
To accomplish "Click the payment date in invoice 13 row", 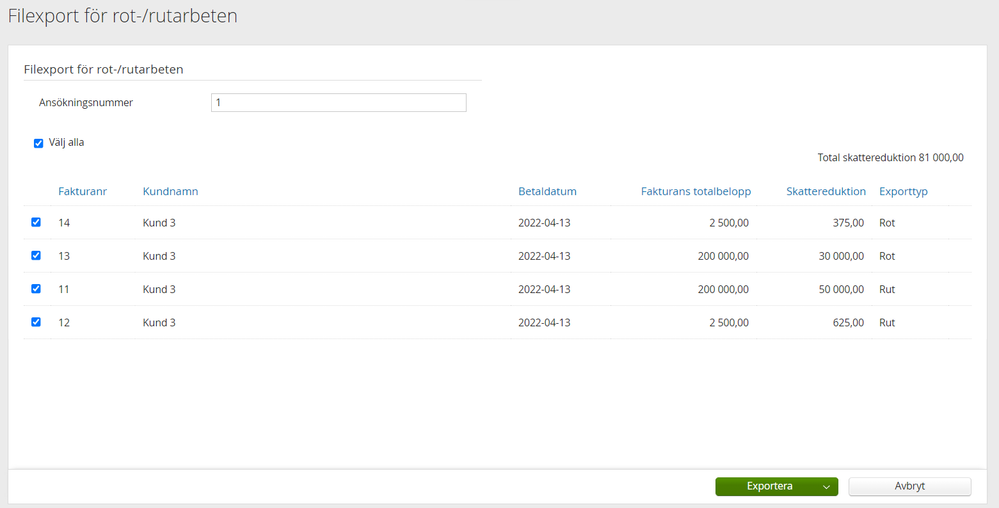I will tap(544, 256).
